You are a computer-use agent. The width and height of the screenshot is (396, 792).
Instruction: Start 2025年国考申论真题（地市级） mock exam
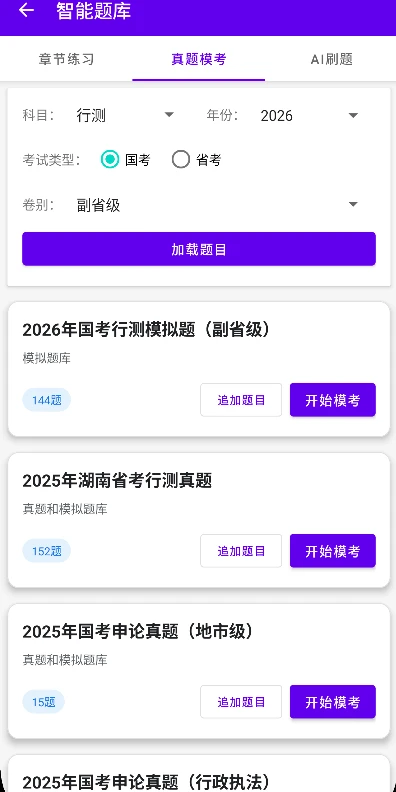pos(332,702)
